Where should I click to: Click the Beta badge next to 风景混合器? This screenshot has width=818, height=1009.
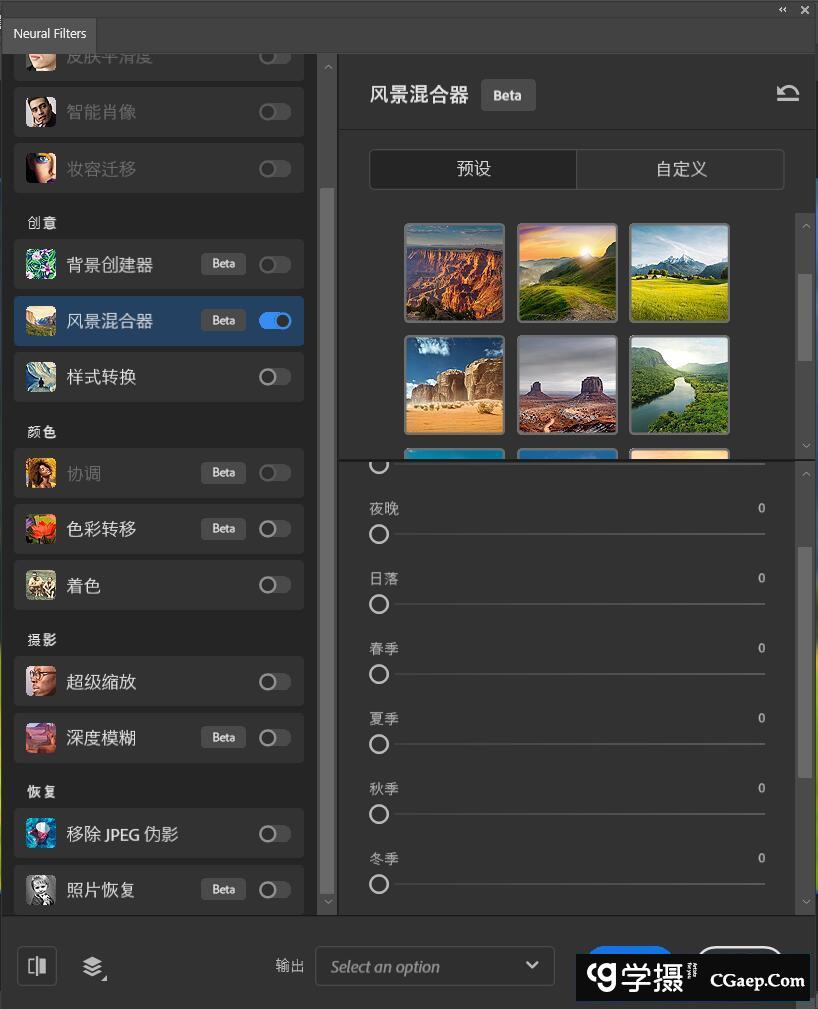[x=508, y=95]
